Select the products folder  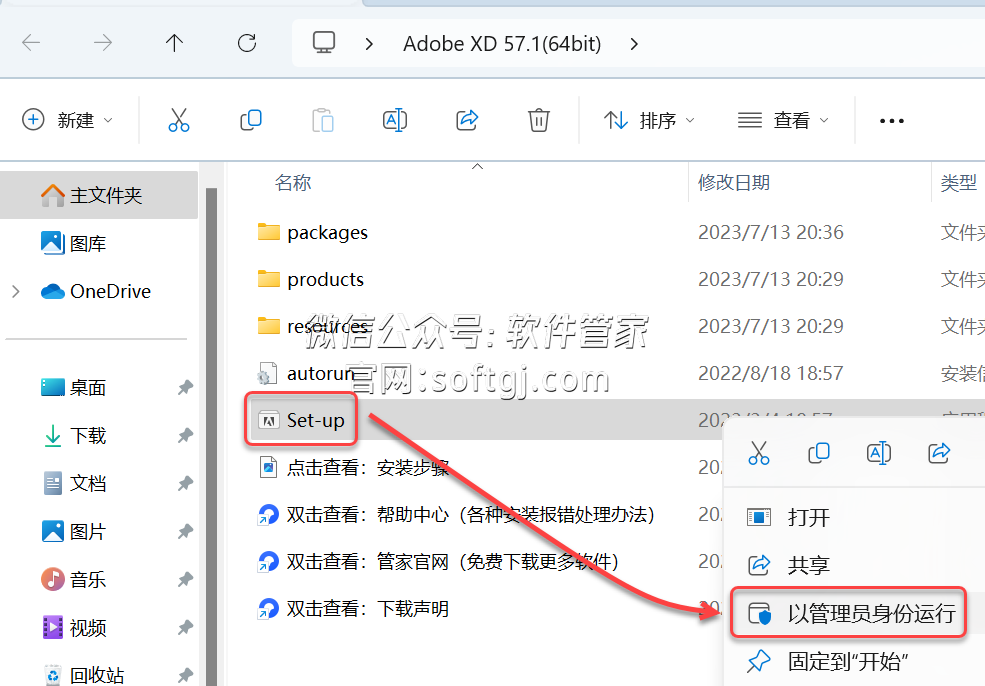[x=310, y=279]
